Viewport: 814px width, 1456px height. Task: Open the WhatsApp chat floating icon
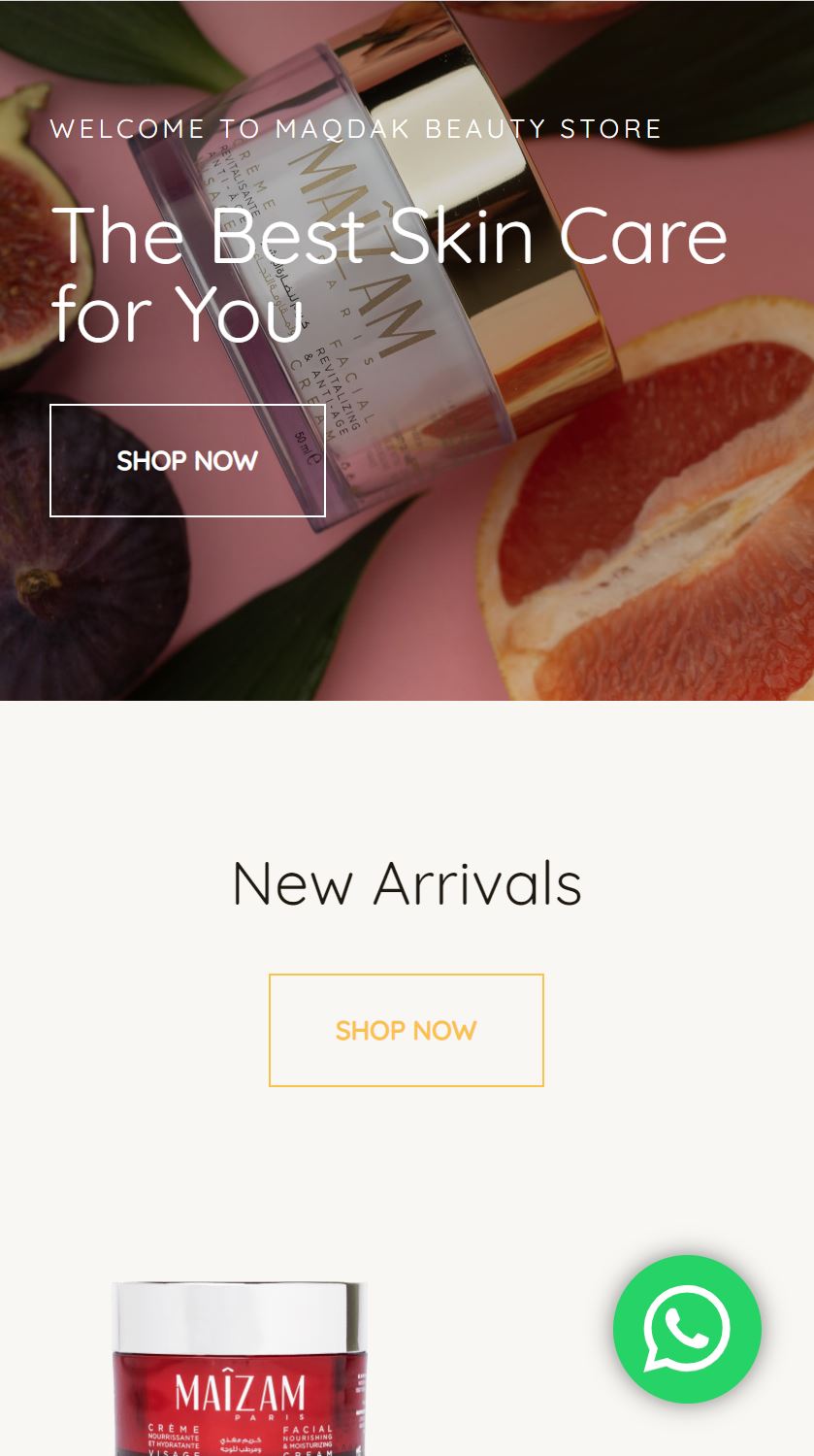tap(687, 1329)
